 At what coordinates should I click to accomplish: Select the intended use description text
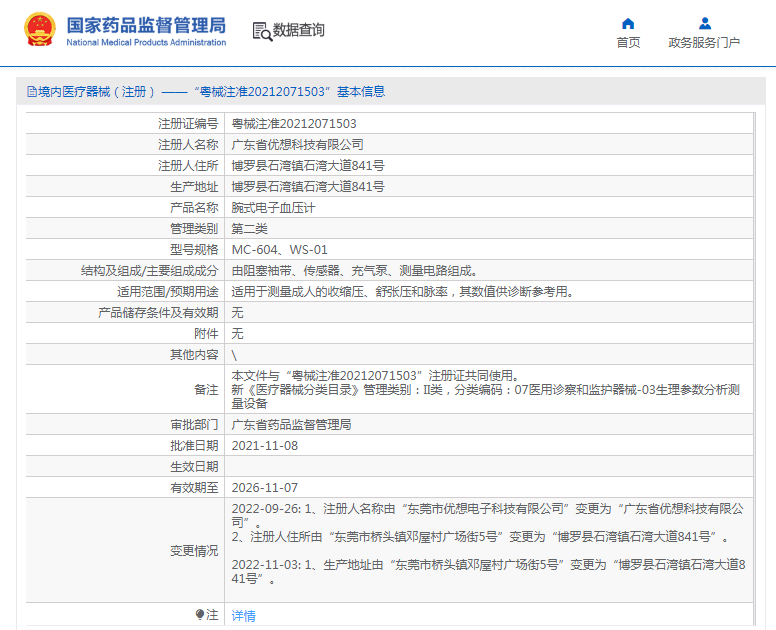click(402, 291)
